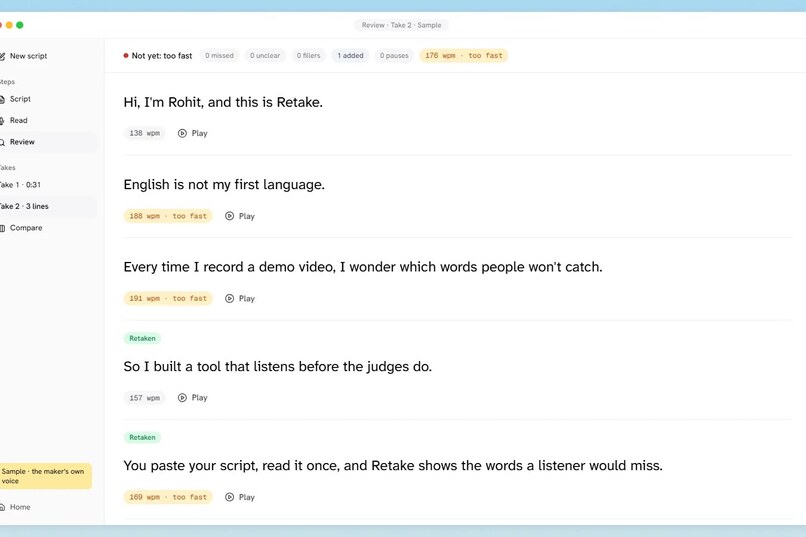
Task: Click sentence 'You paste your script, read it once'
Action: click(393, 466)
